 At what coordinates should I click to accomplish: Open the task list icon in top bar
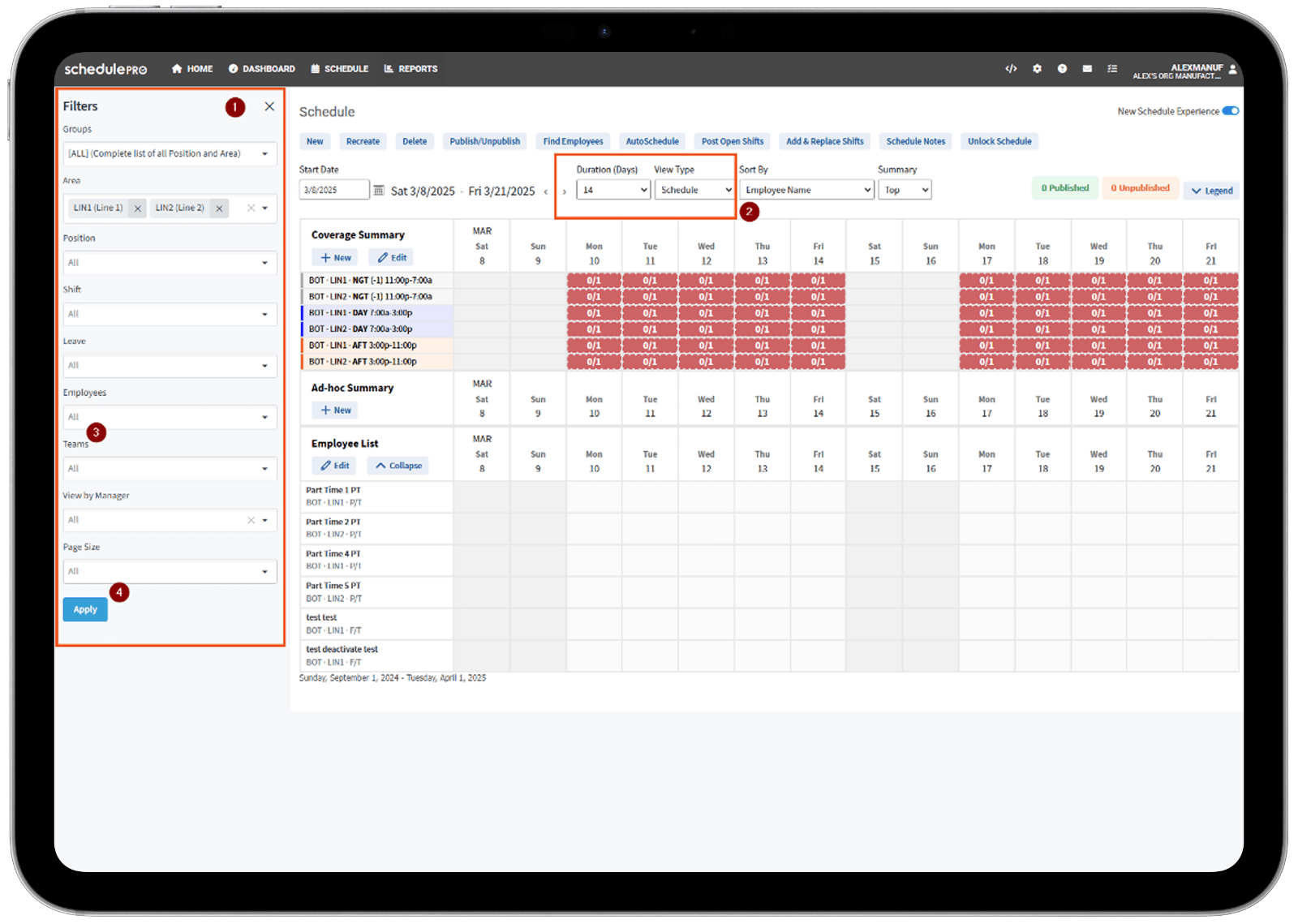(1112, 69)
